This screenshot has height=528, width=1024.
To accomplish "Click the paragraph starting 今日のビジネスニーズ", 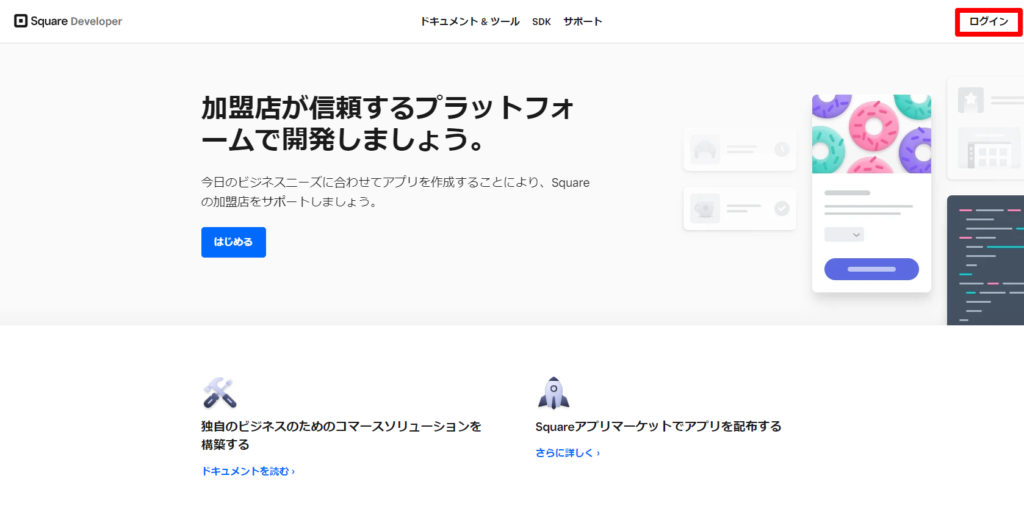I will coord(396,192).
